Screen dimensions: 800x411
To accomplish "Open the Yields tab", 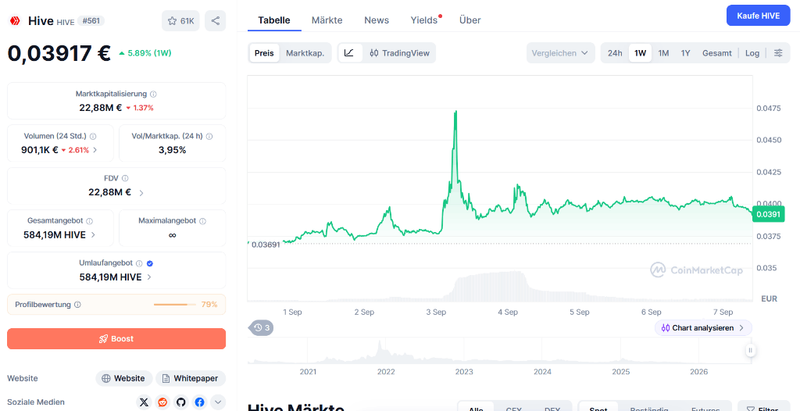I will [424, 20].
